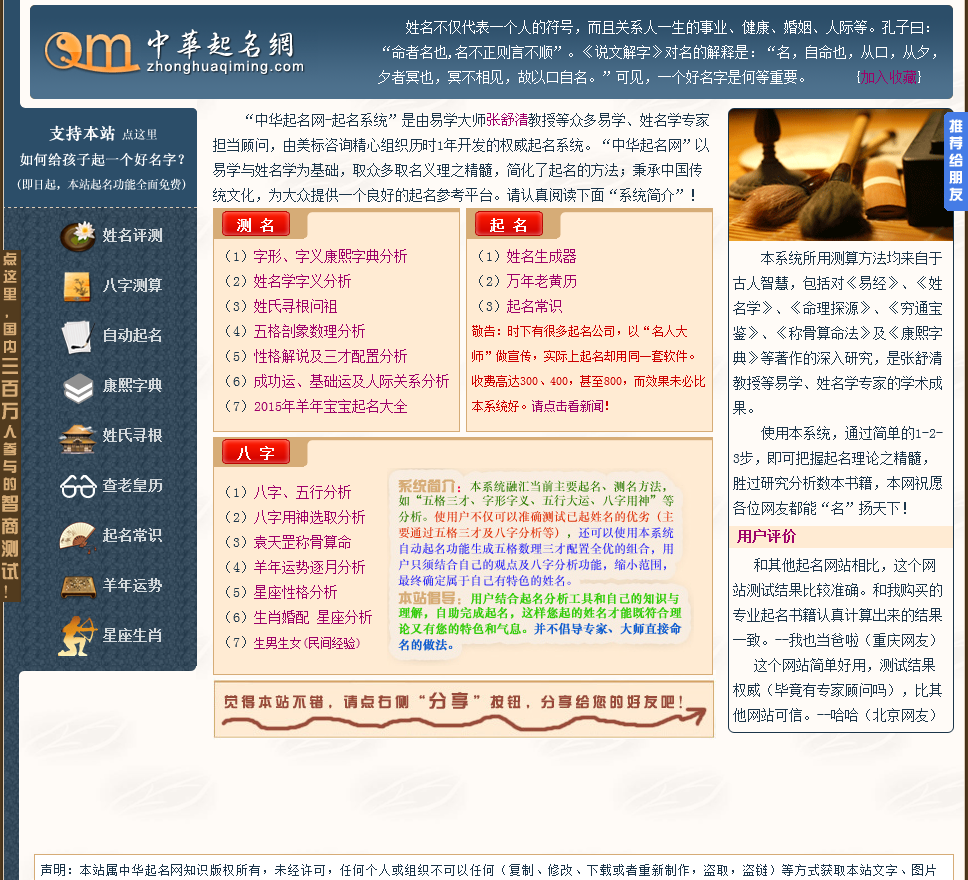The image size is (968, 880).
Task: Open 姓名生成器 link
Action: click(x=541, y=256)
